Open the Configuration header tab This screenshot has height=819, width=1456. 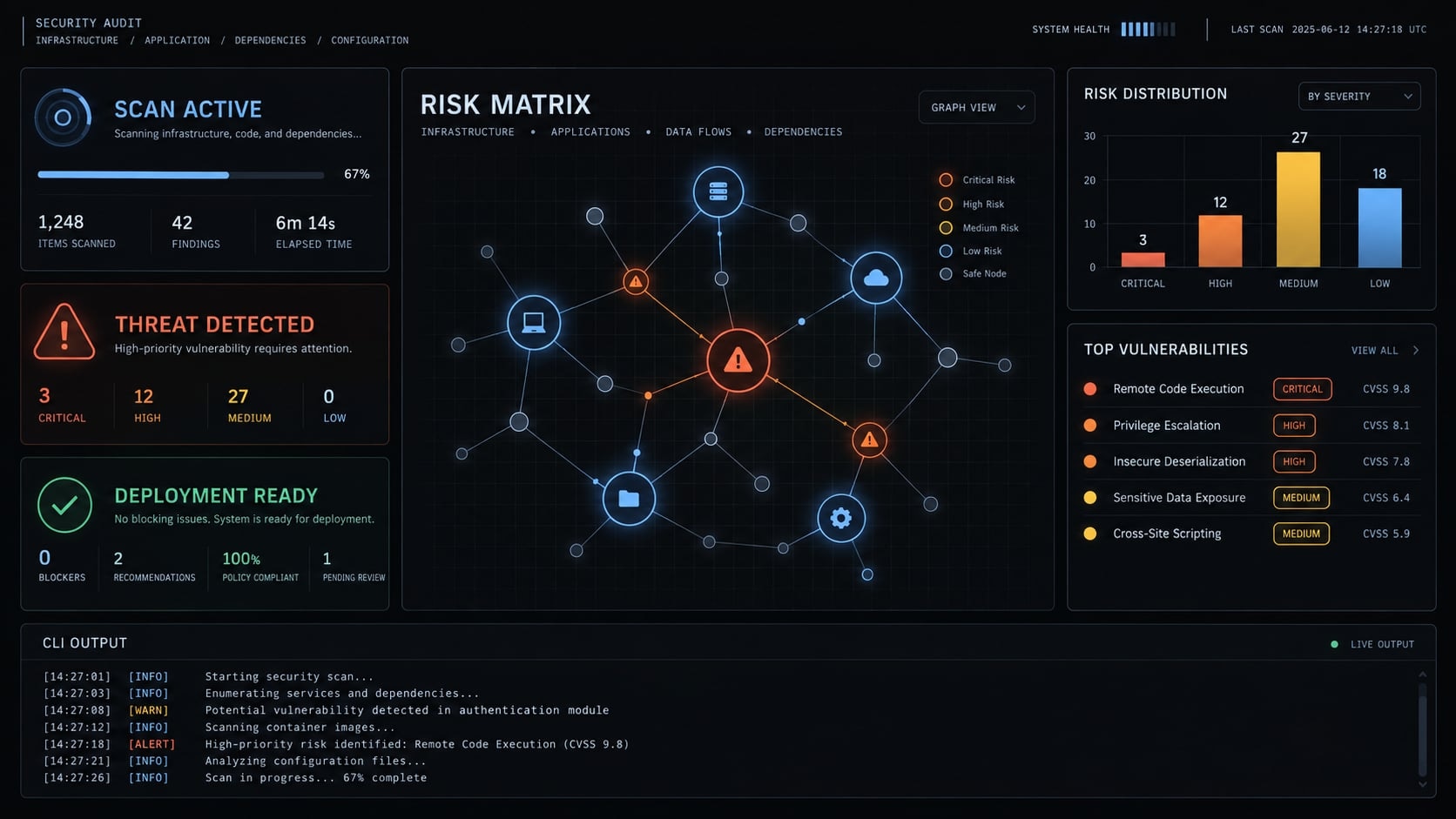(369, 40)
